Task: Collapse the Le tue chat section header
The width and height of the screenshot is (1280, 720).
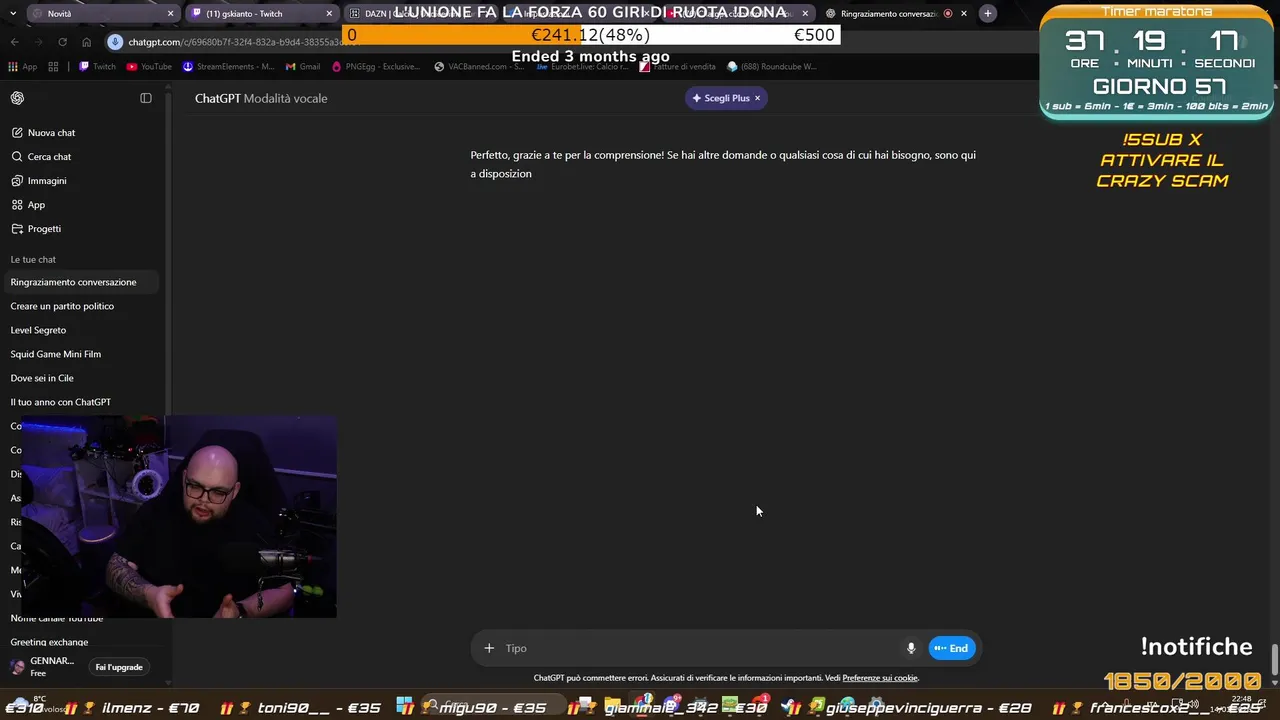Action: coord(33,259)
